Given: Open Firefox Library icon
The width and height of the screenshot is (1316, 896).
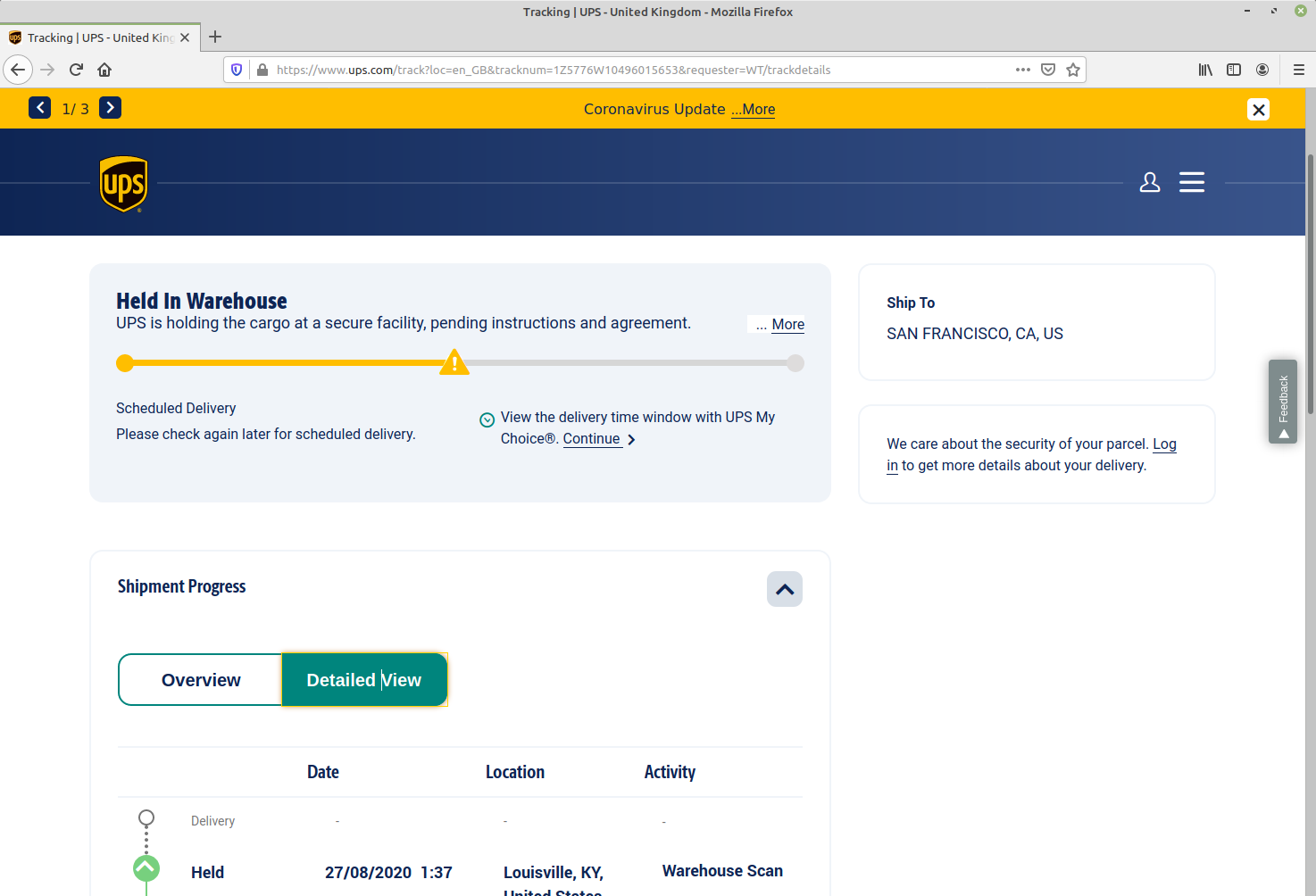Looking at the screenshot, I should (x=1205, y=70).
